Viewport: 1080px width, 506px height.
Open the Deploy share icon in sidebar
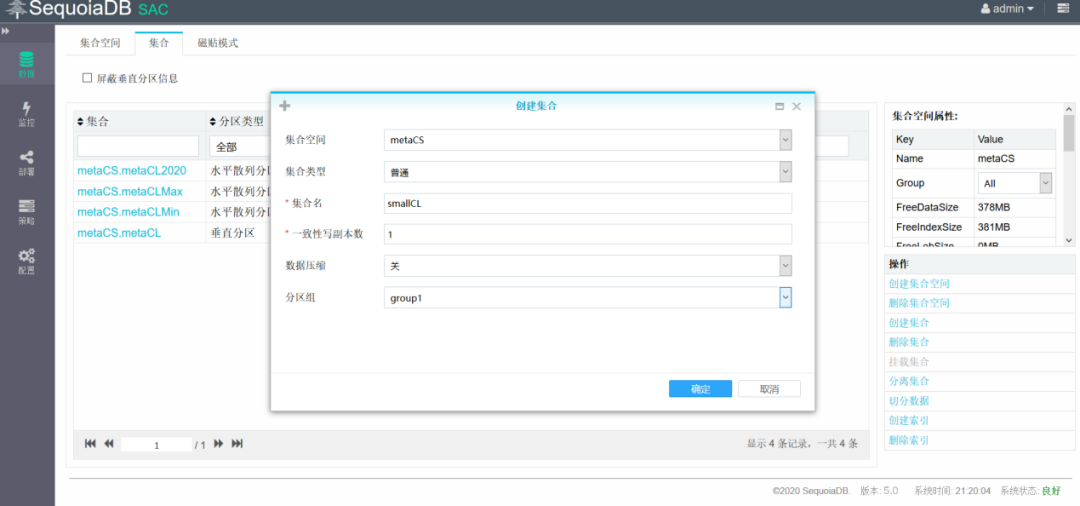[27, 164]
